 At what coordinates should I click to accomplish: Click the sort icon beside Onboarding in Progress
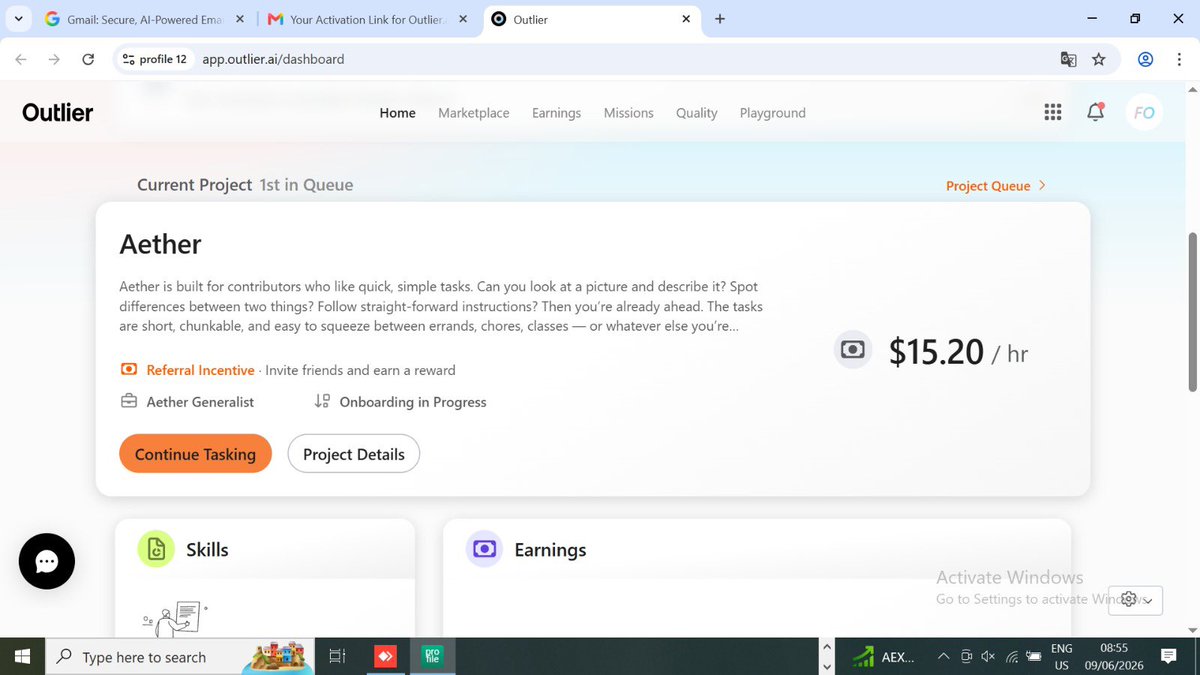point(322,401)
